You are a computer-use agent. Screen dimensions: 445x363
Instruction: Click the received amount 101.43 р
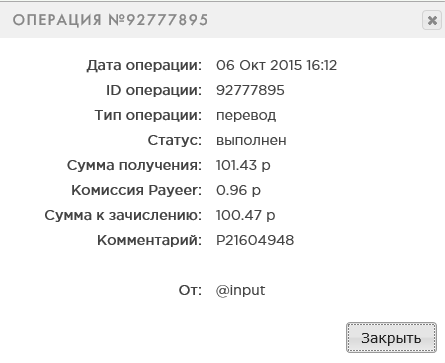(x=243, y=166)
